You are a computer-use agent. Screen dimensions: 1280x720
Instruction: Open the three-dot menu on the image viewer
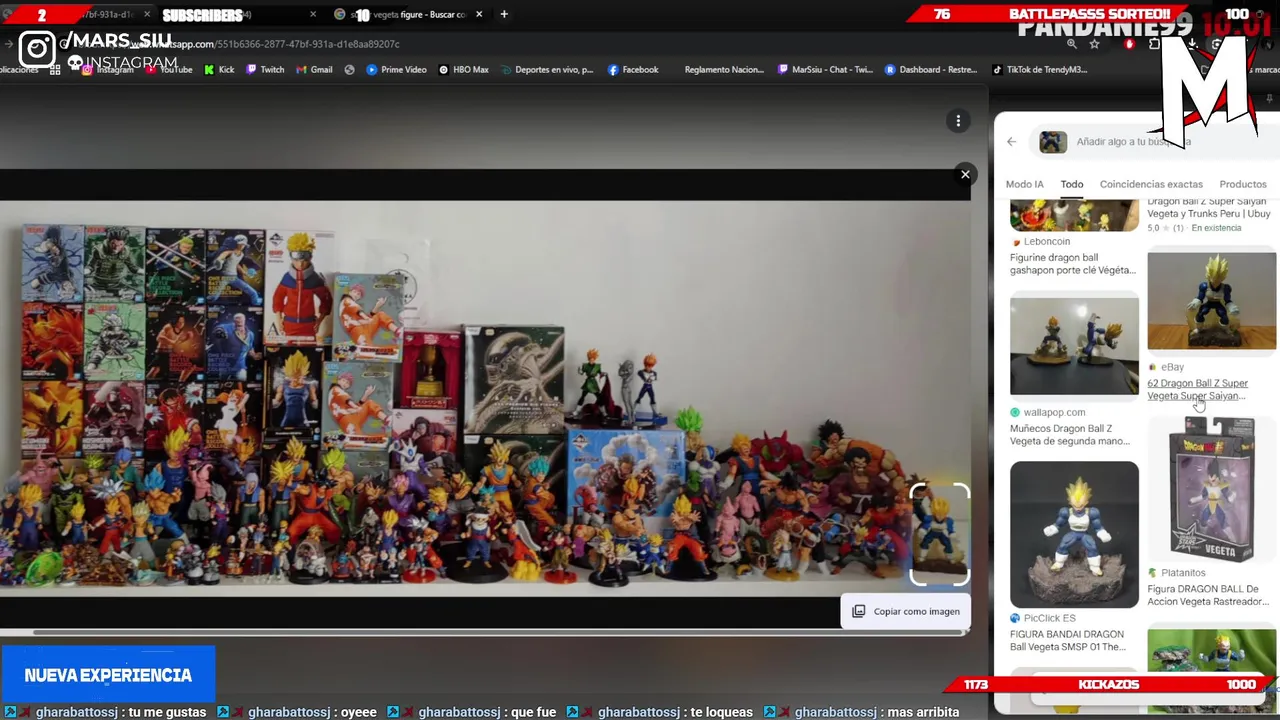[x=958, y=121]
